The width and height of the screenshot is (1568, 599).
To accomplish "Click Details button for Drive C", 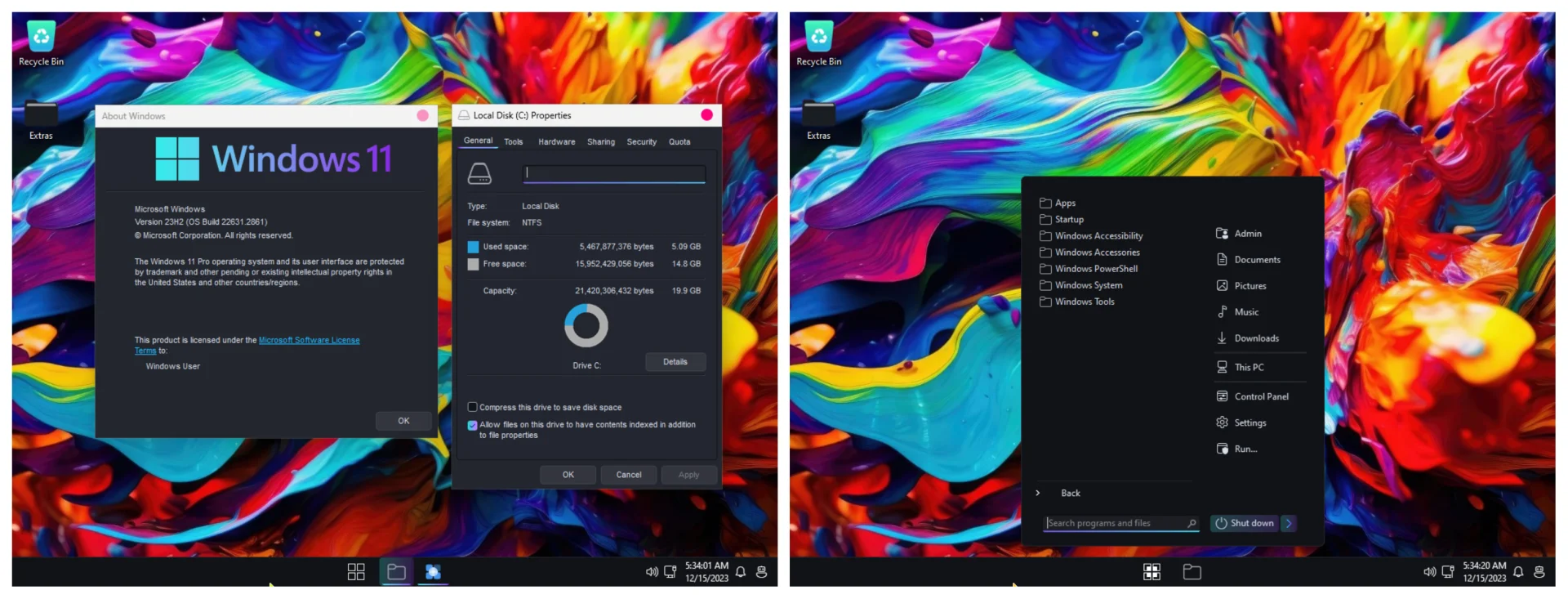I will coord(675,362).
